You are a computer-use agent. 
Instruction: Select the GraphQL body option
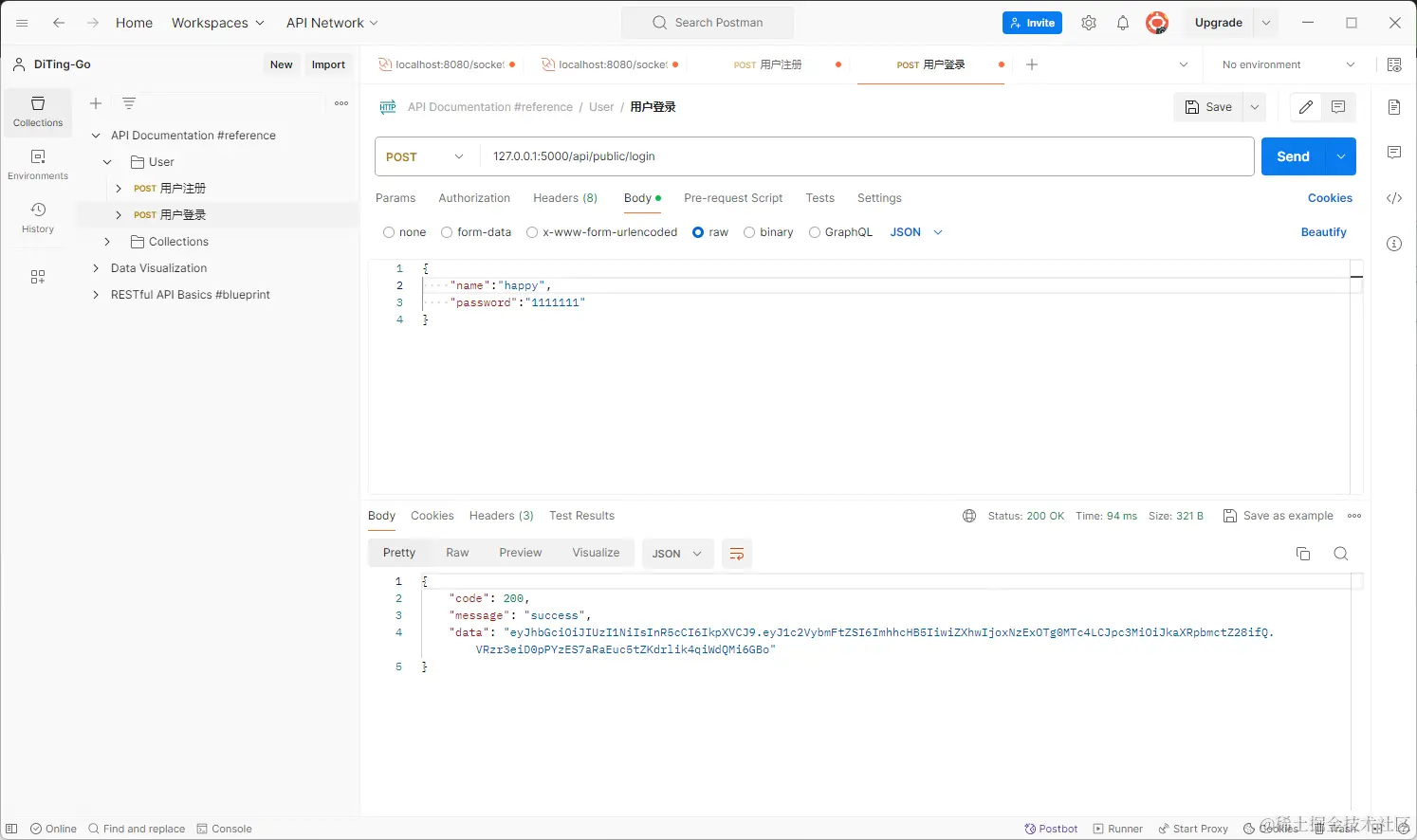point(815,232)
